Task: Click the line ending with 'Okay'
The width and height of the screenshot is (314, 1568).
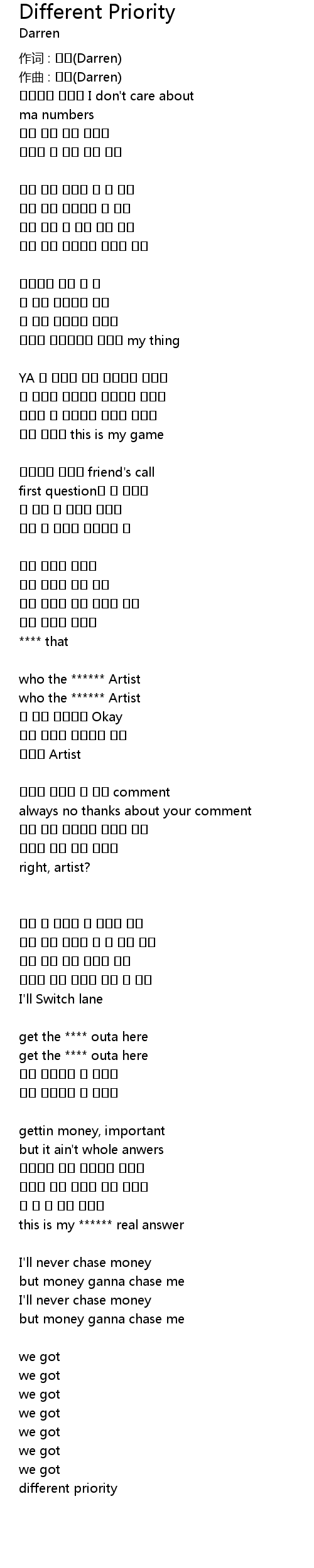Action: tap(71, 717)
